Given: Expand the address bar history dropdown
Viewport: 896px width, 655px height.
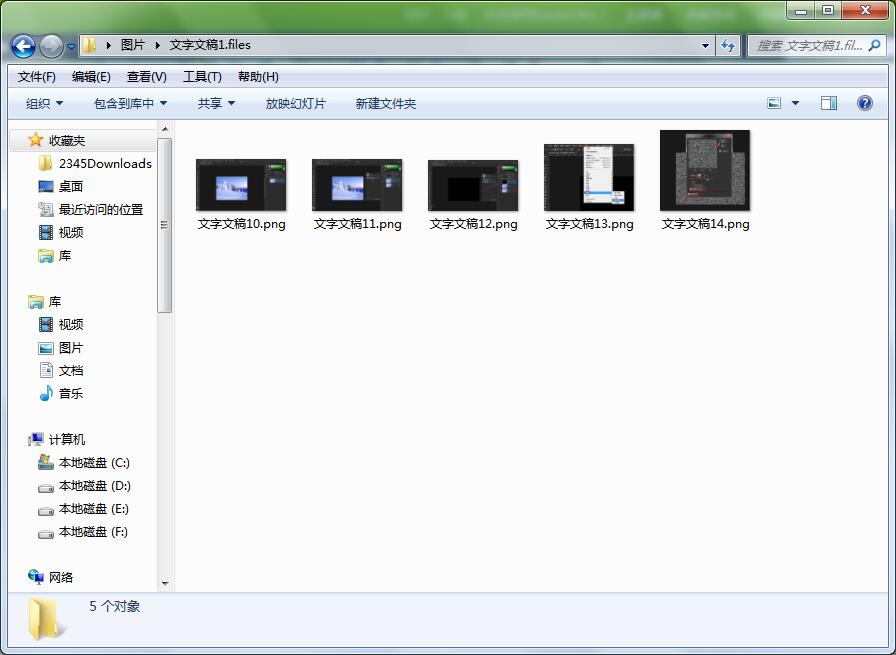Looking at the screenshot, I should point(705,46).
